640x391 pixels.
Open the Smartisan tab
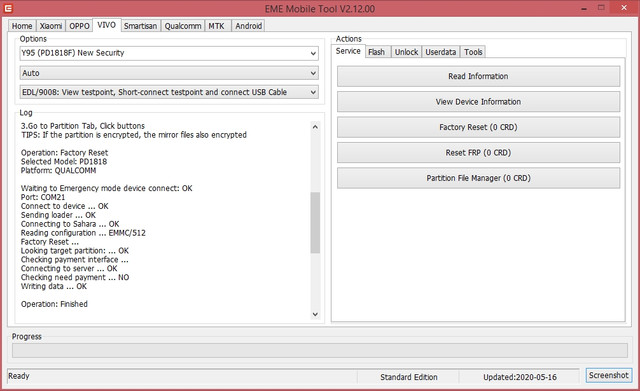[140, 26]
